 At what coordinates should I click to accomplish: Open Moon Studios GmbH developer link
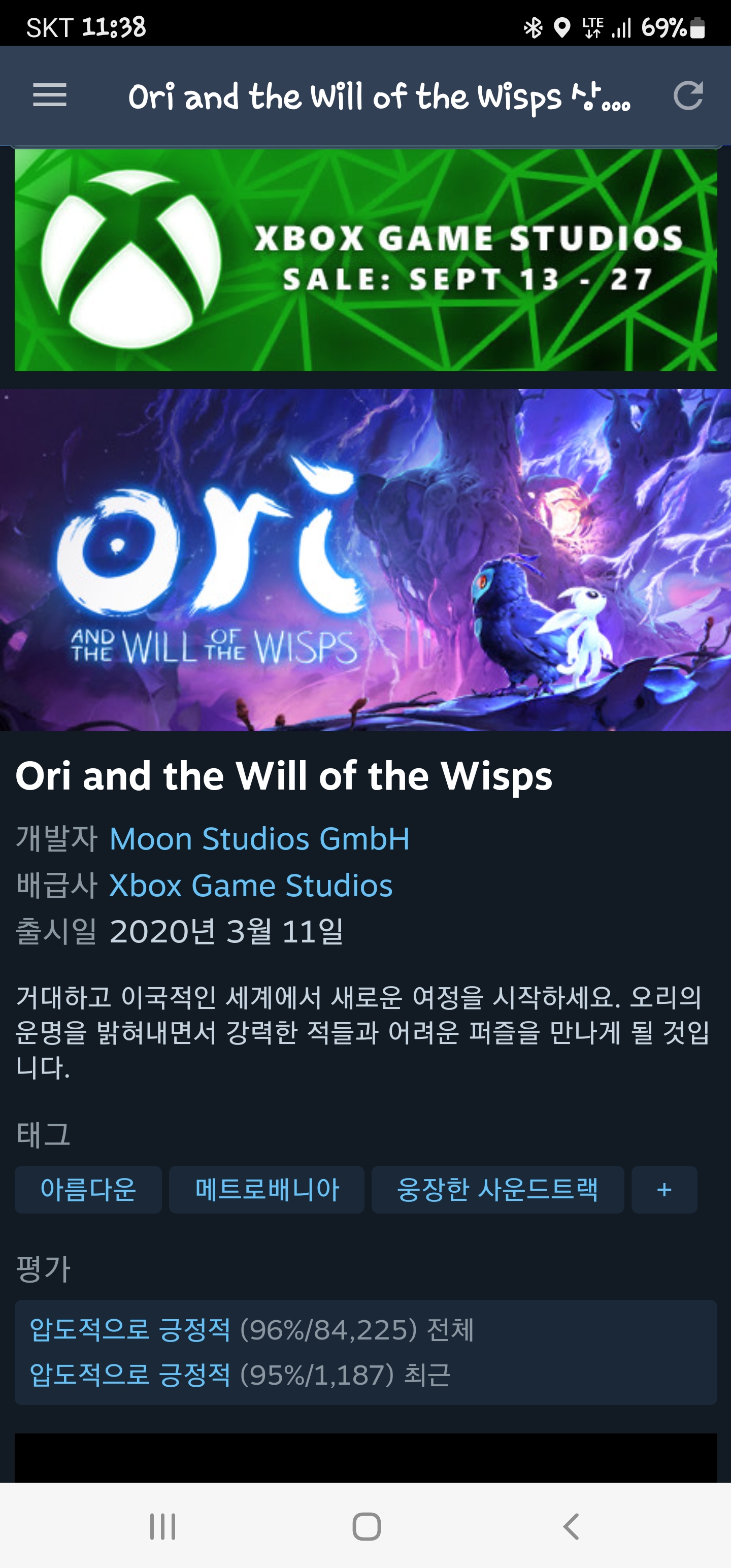click(259, 839)
